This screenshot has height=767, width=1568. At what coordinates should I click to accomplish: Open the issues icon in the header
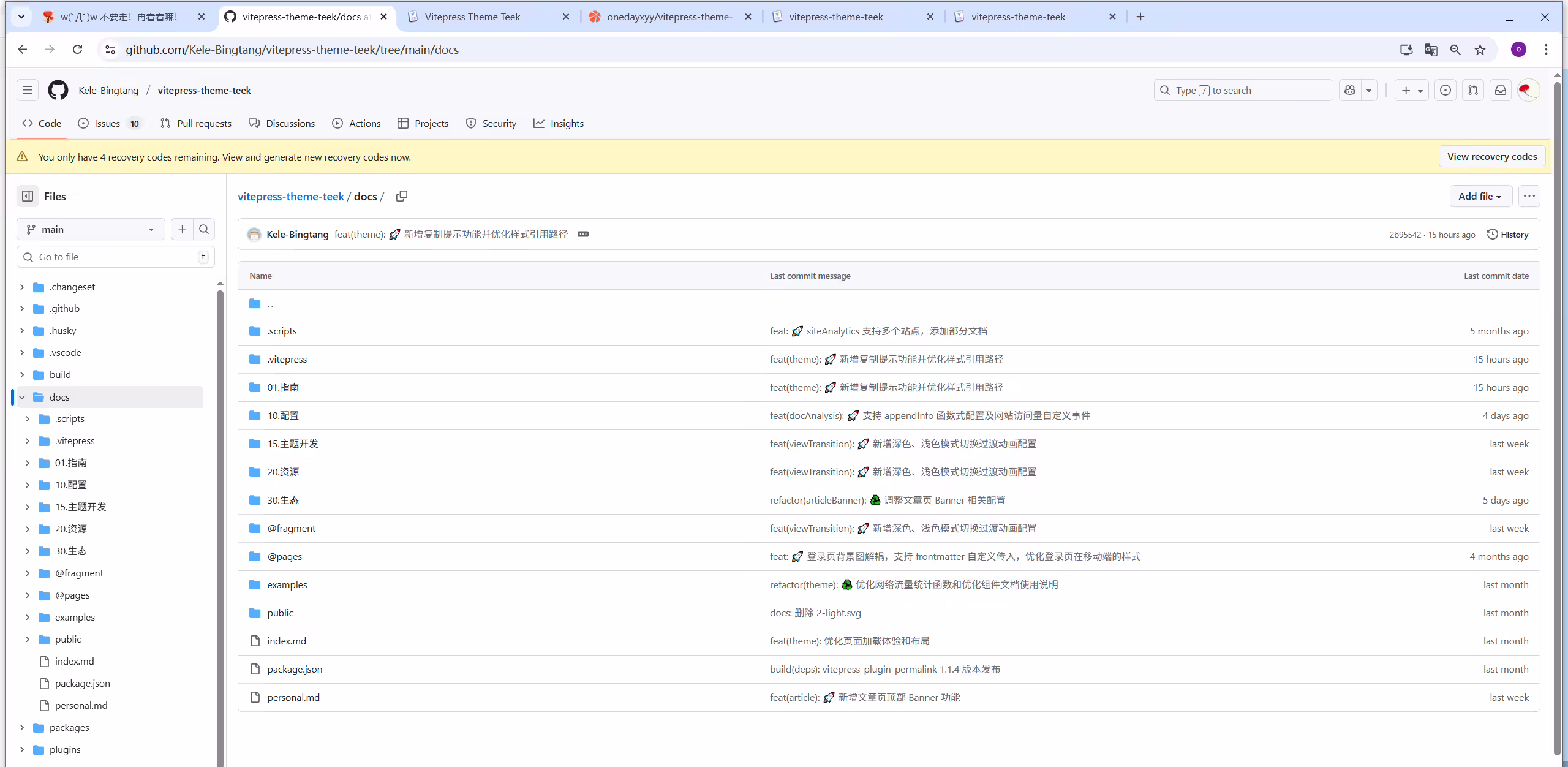(1445, 90)
